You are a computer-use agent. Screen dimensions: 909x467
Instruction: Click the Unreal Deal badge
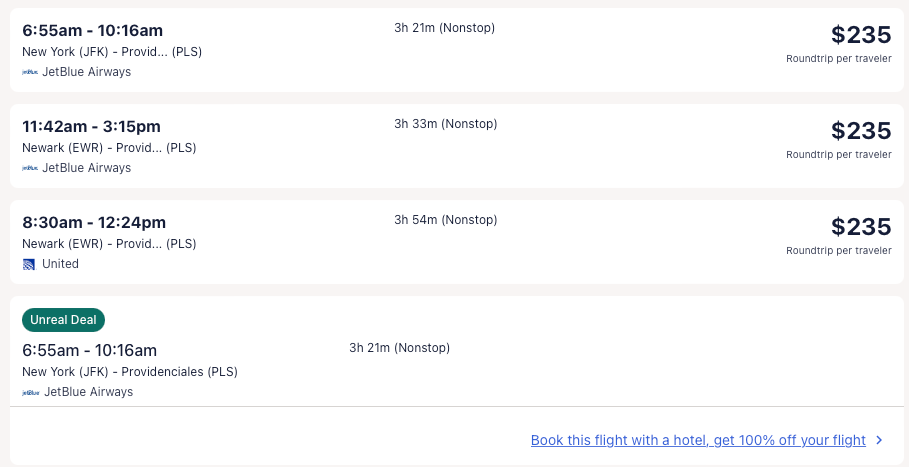[x=63, y=320]
